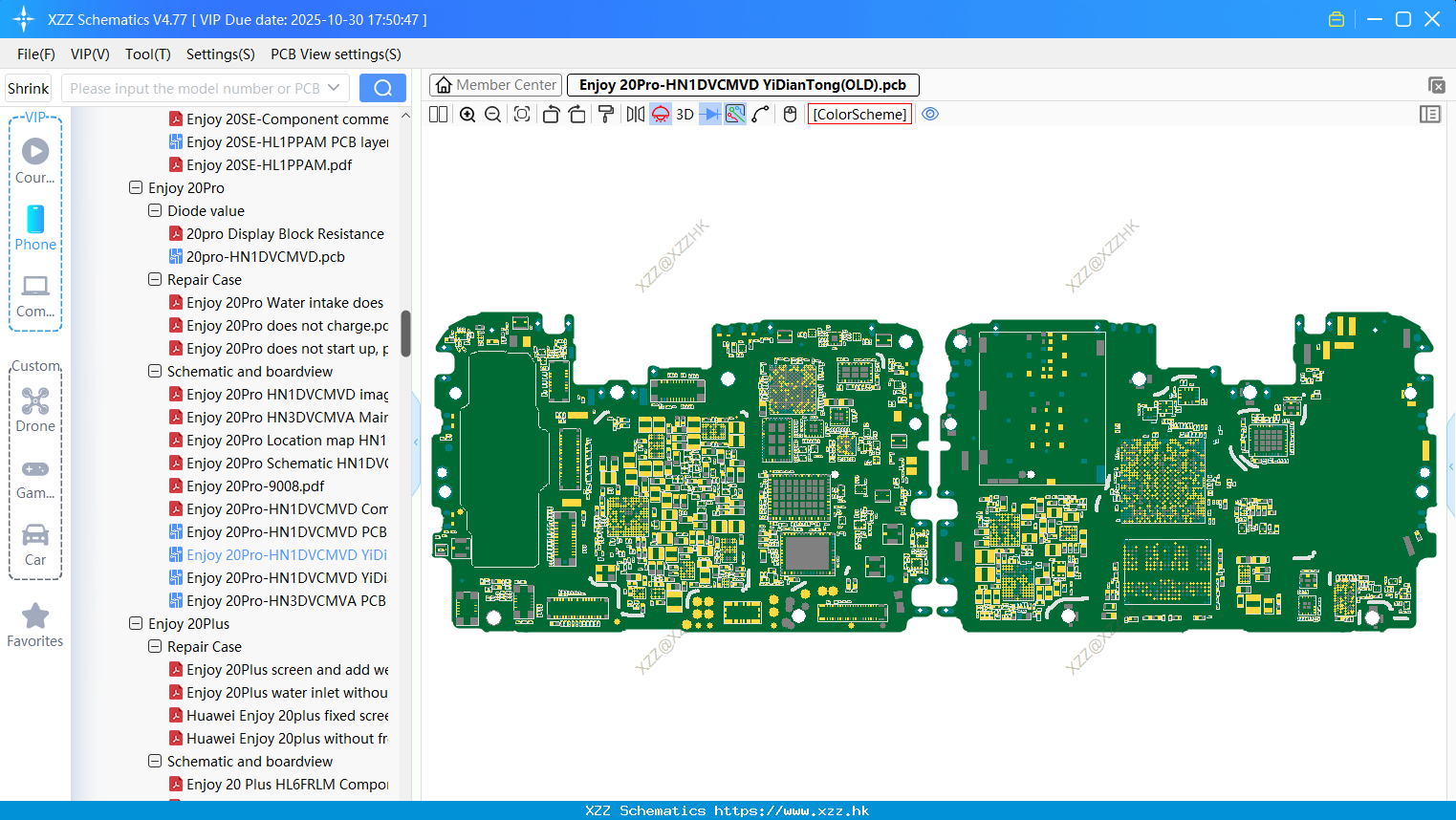Open the File(F) menu

(36, 54)
